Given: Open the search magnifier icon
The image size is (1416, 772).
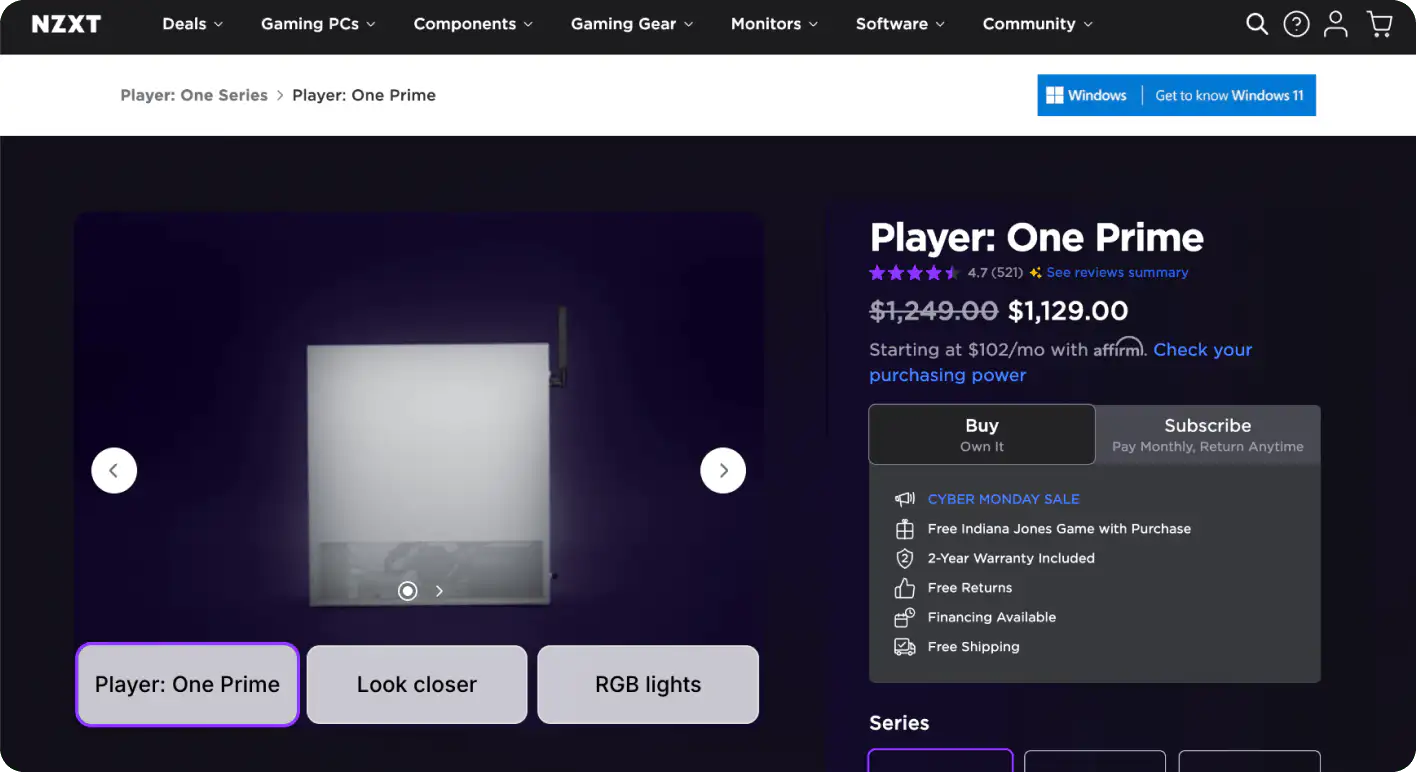Looking at the screenshot, I should tap(1257, 24).
